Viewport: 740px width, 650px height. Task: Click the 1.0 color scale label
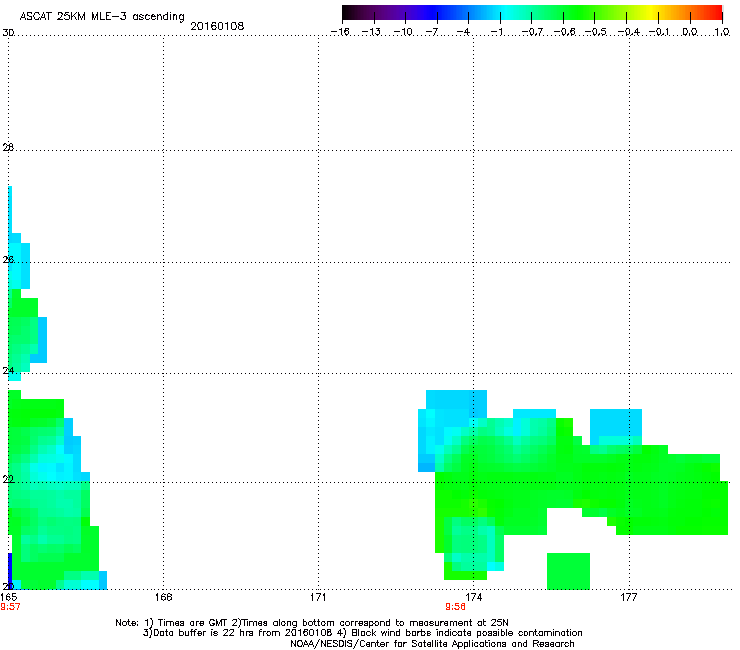pyautogui.click(x=722, y=32)
